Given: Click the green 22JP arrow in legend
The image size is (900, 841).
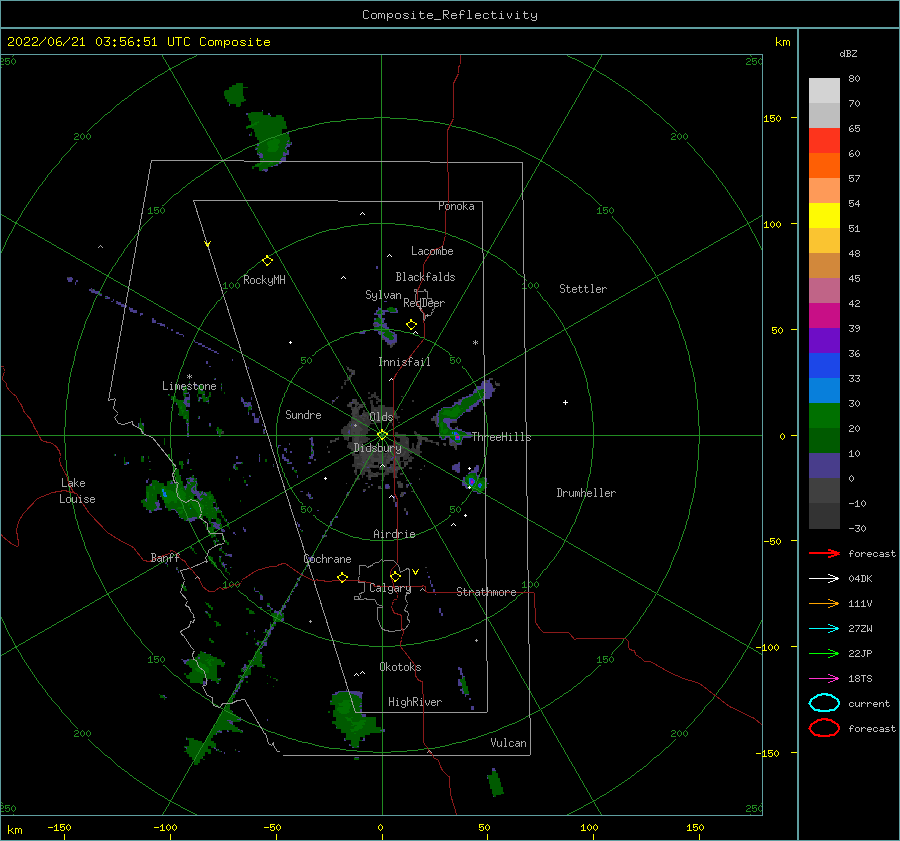Looking at the screenshot, I should pyautogui.click(x=824, y=653).
